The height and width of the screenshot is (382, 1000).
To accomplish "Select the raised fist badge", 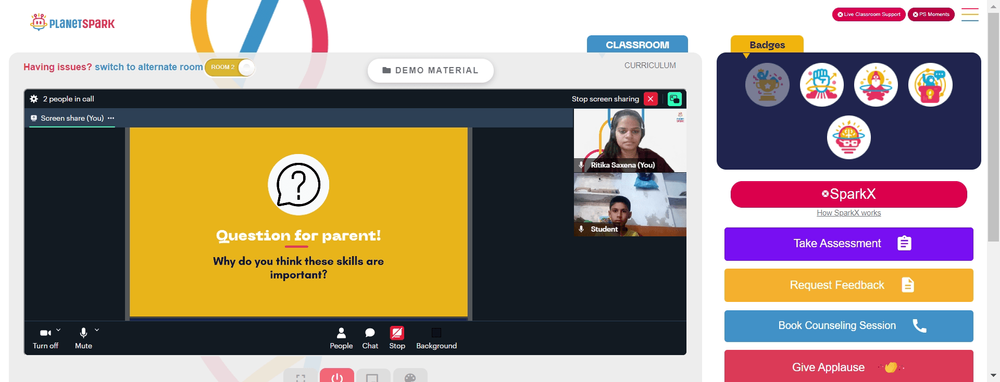I will click(x=821, y=85).
